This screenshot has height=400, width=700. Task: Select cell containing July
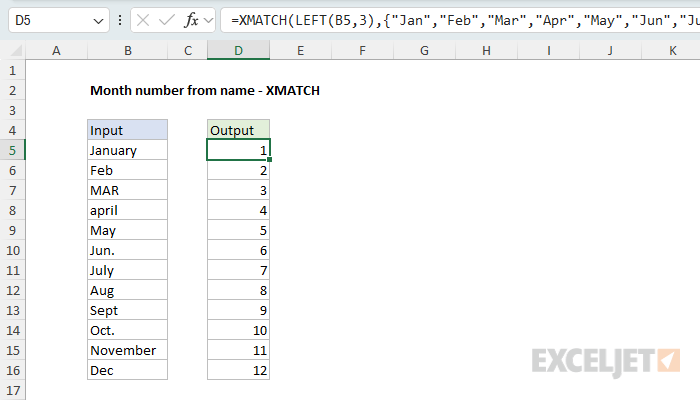tap(128, 271)
